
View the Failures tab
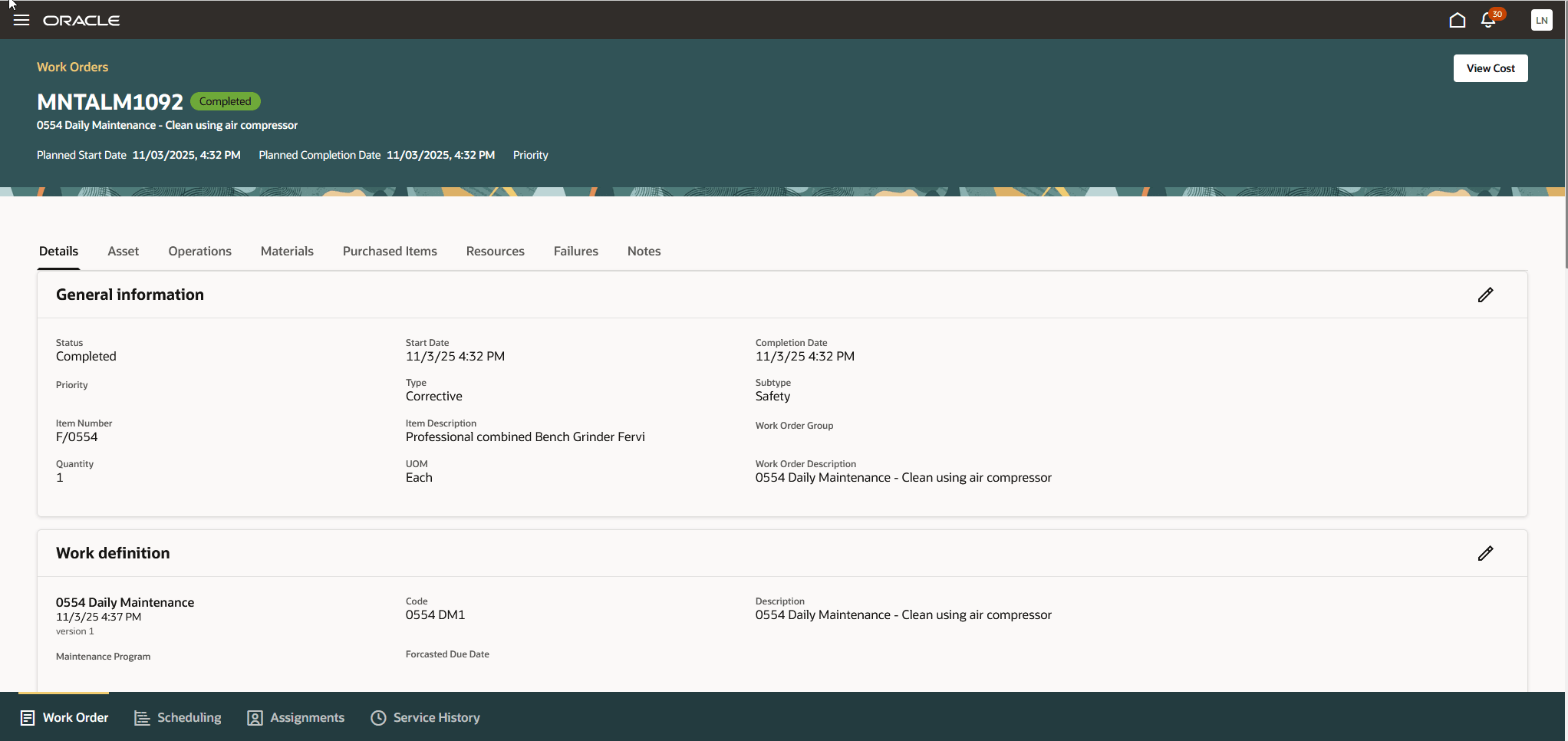point(575,251)
